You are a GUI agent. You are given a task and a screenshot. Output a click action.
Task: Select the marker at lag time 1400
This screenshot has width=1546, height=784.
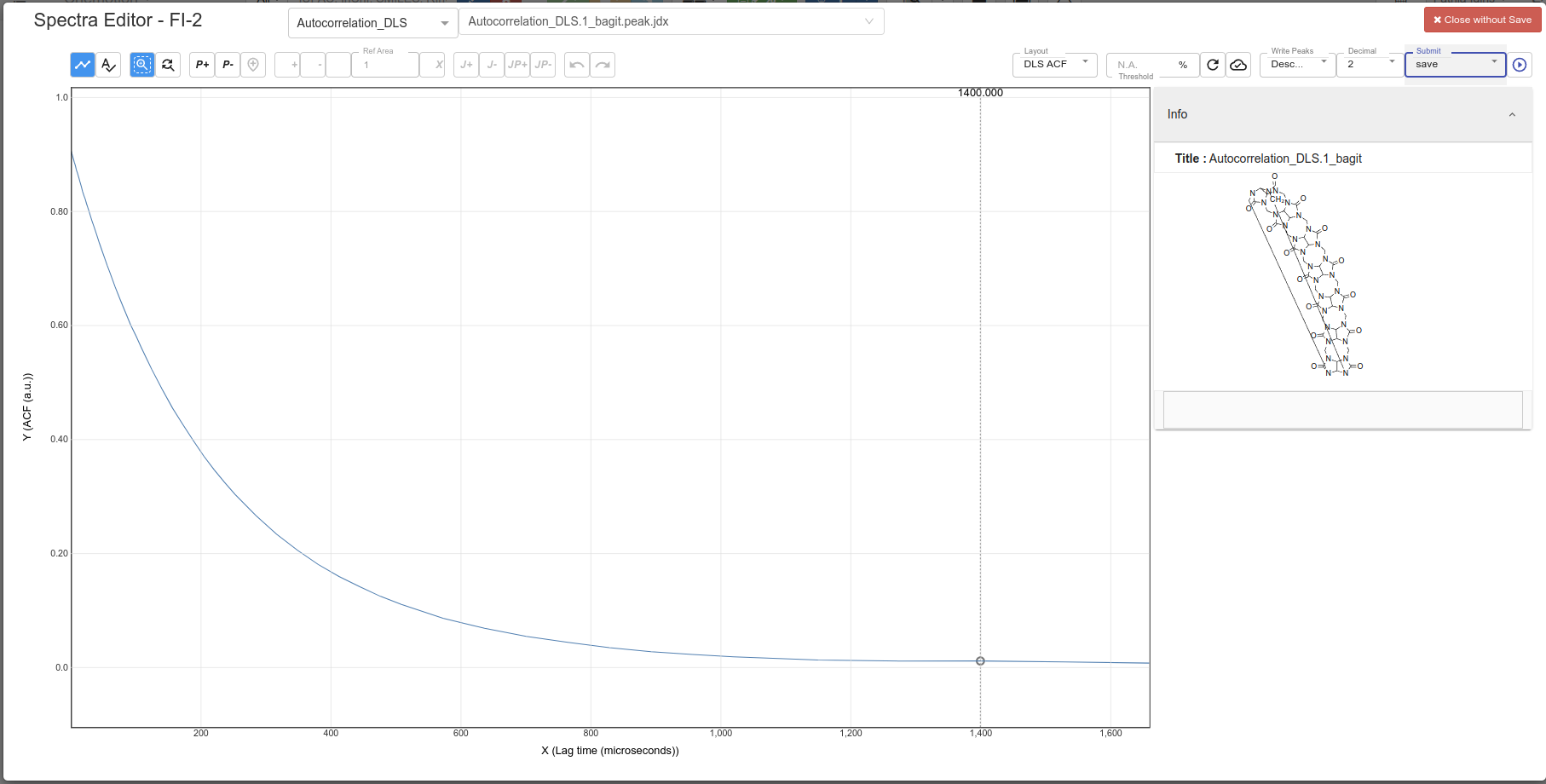click(x=979, y=660)
